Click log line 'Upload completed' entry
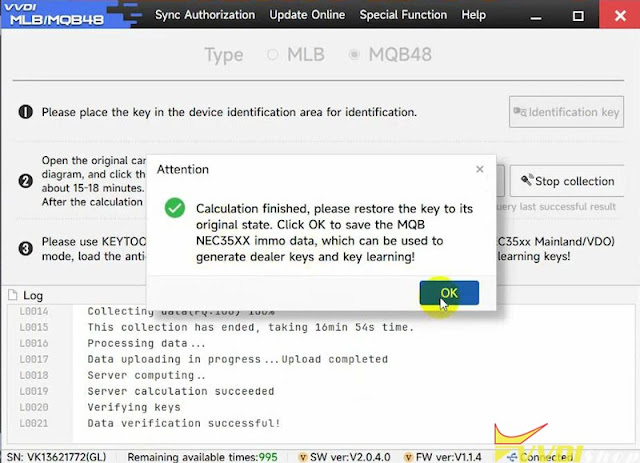 tap(238, 359)
